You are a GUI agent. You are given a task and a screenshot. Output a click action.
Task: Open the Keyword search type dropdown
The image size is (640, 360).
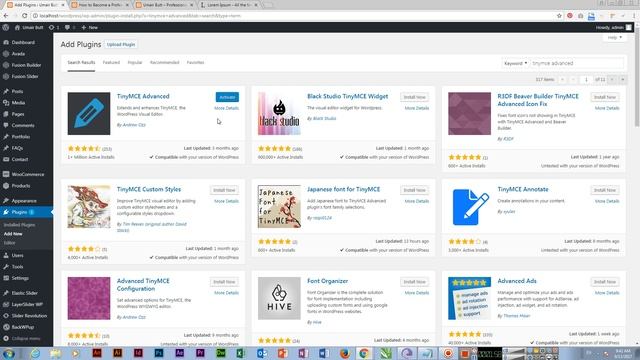[x=516, y=63]
